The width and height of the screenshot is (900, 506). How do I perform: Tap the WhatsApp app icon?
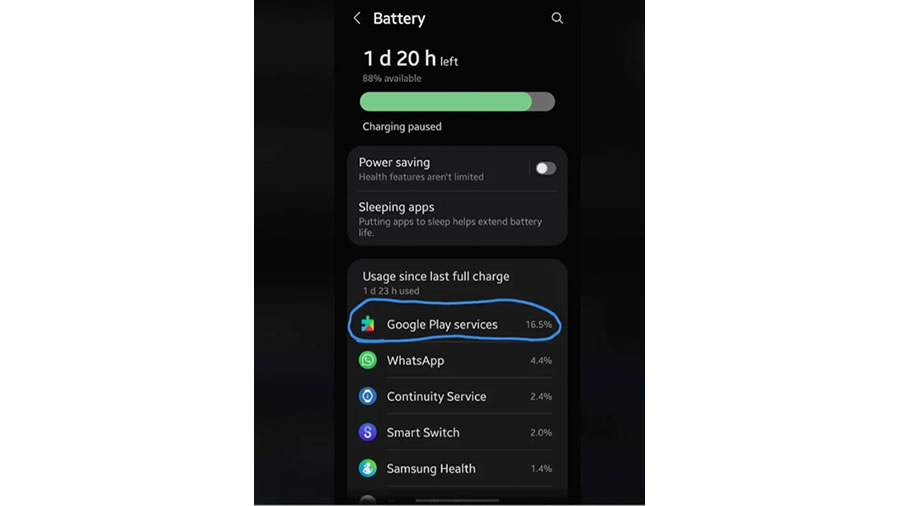368,360
